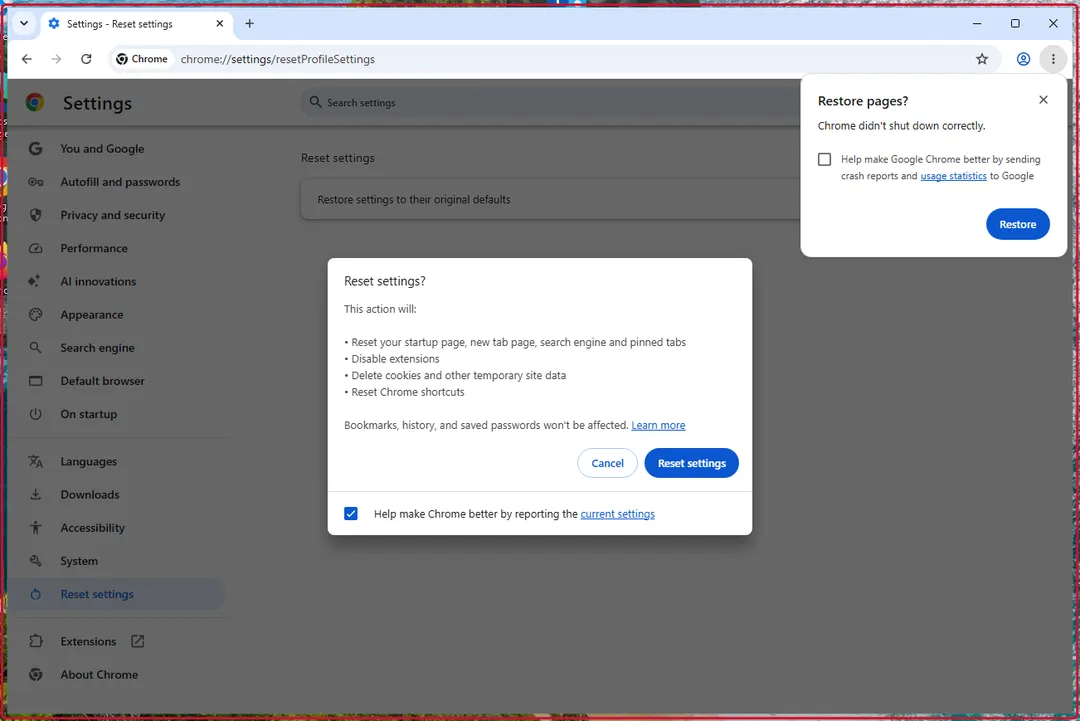Click the Autofill key icon

tap(35, 182)
